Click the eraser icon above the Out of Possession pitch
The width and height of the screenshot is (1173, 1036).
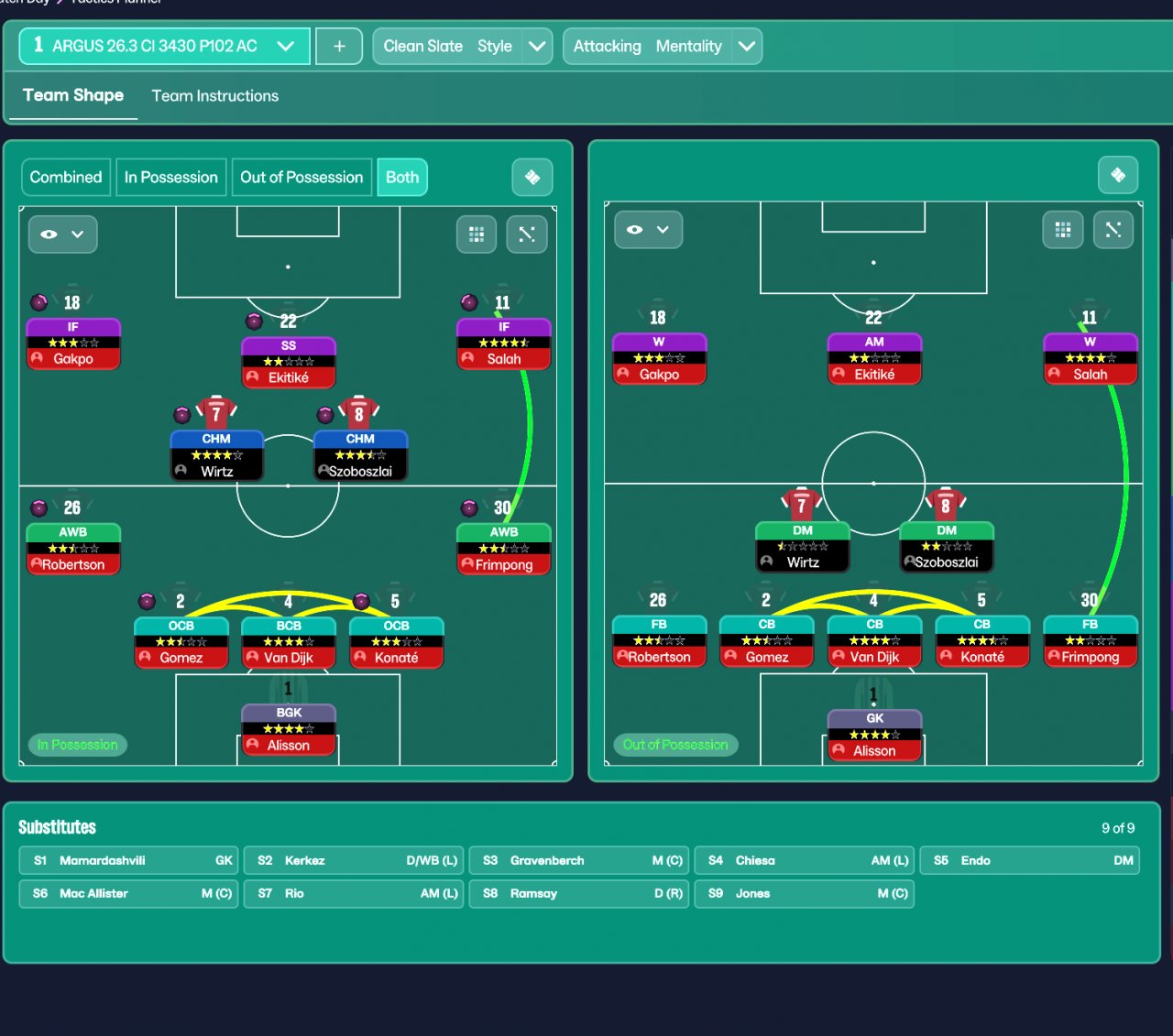click(1118, 175)
